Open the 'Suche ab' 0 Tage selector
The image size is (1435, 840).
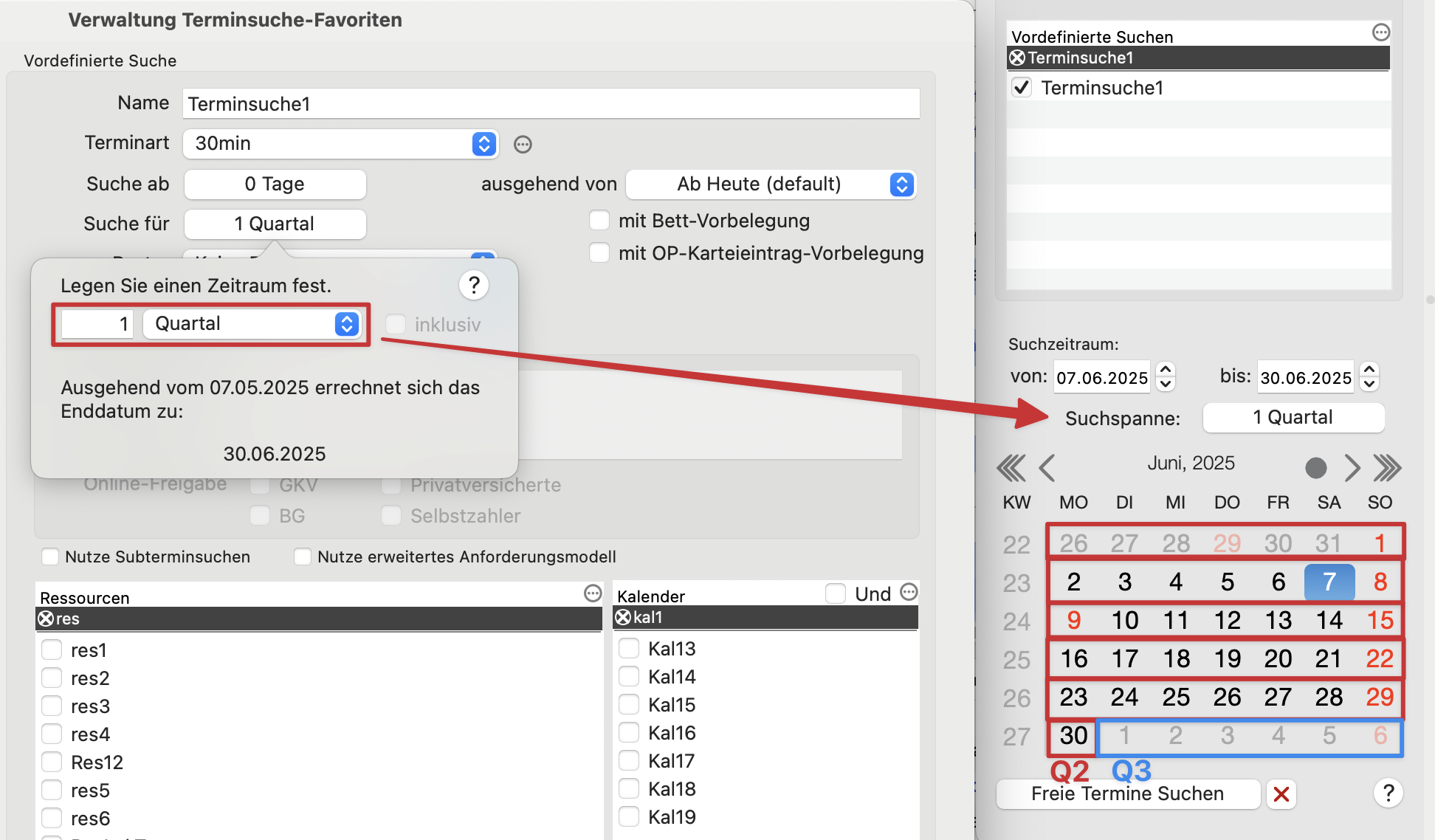[x=275, y=184]
